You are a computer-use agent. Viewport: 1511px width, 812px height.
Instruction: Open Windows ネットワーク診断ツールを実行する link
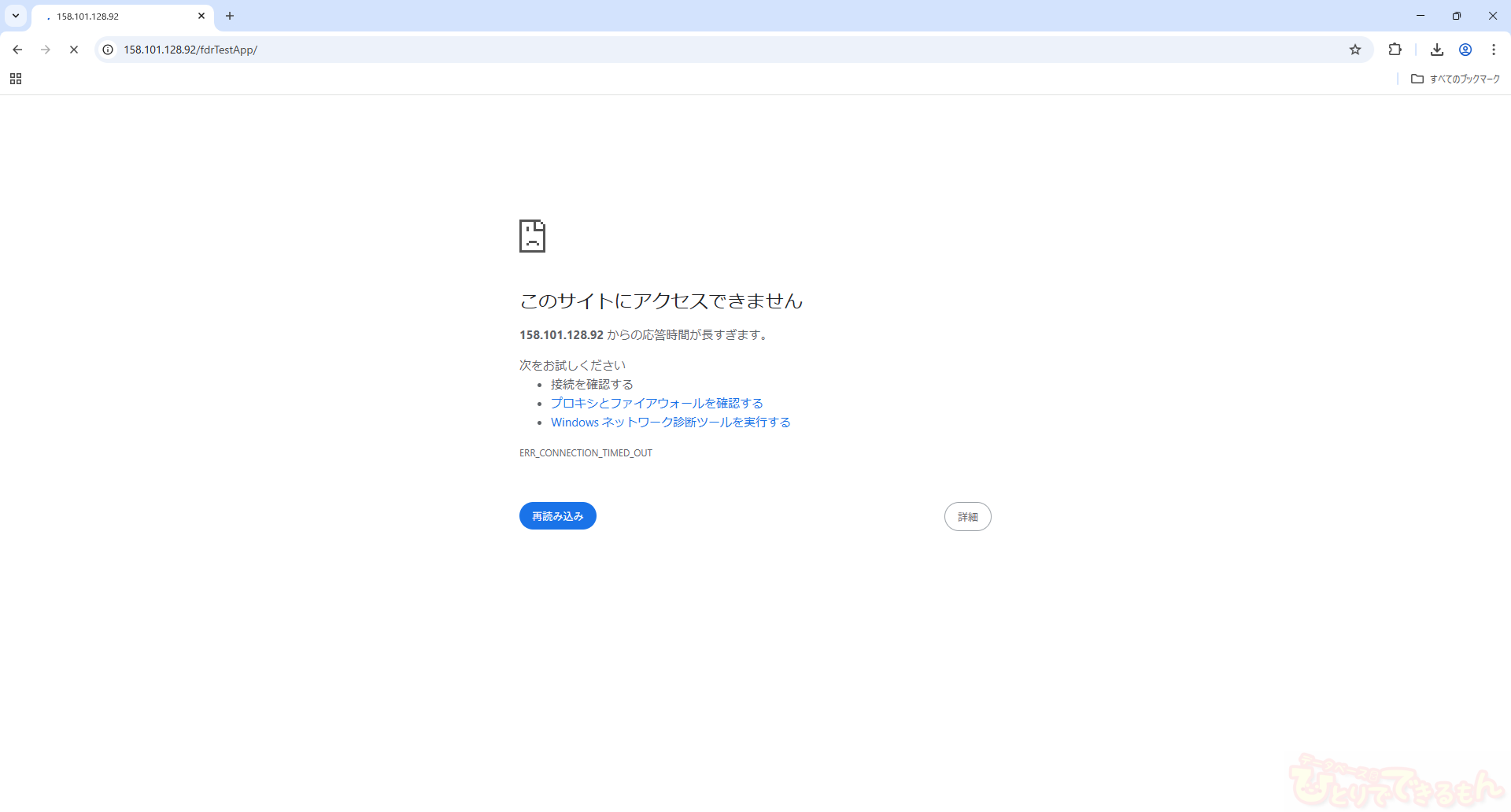671,423
